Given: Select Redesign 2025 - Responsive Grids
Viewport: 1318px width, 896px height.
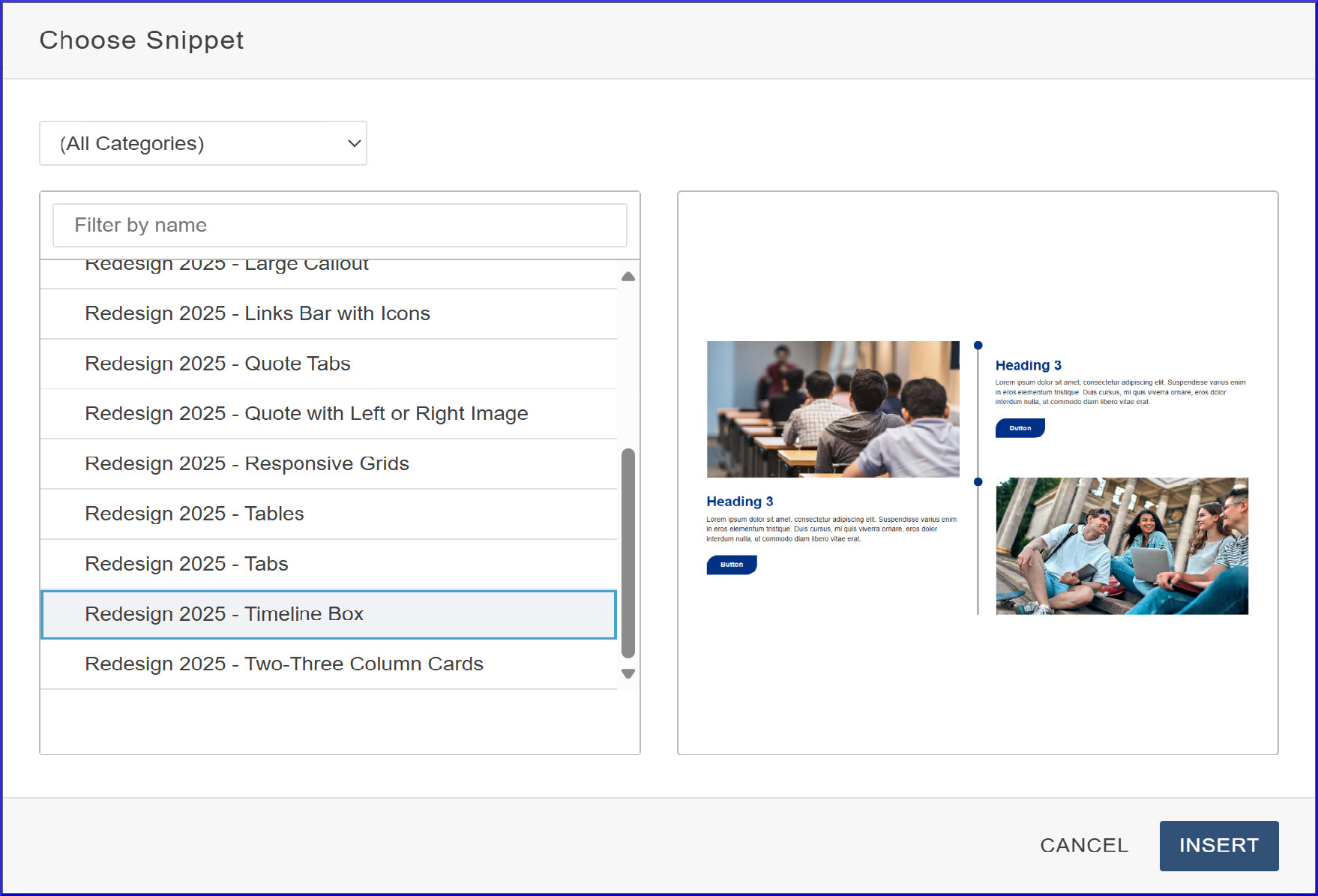Looking at the screenshot, I should 247,464.
